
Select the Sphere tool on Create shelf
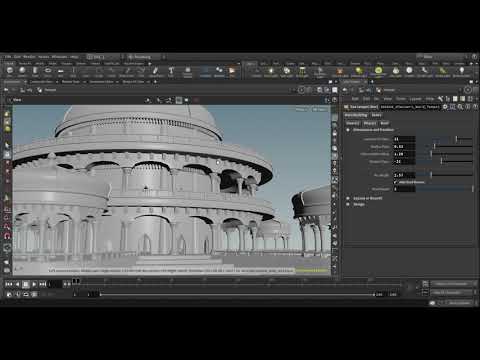(x=22, y=71)
